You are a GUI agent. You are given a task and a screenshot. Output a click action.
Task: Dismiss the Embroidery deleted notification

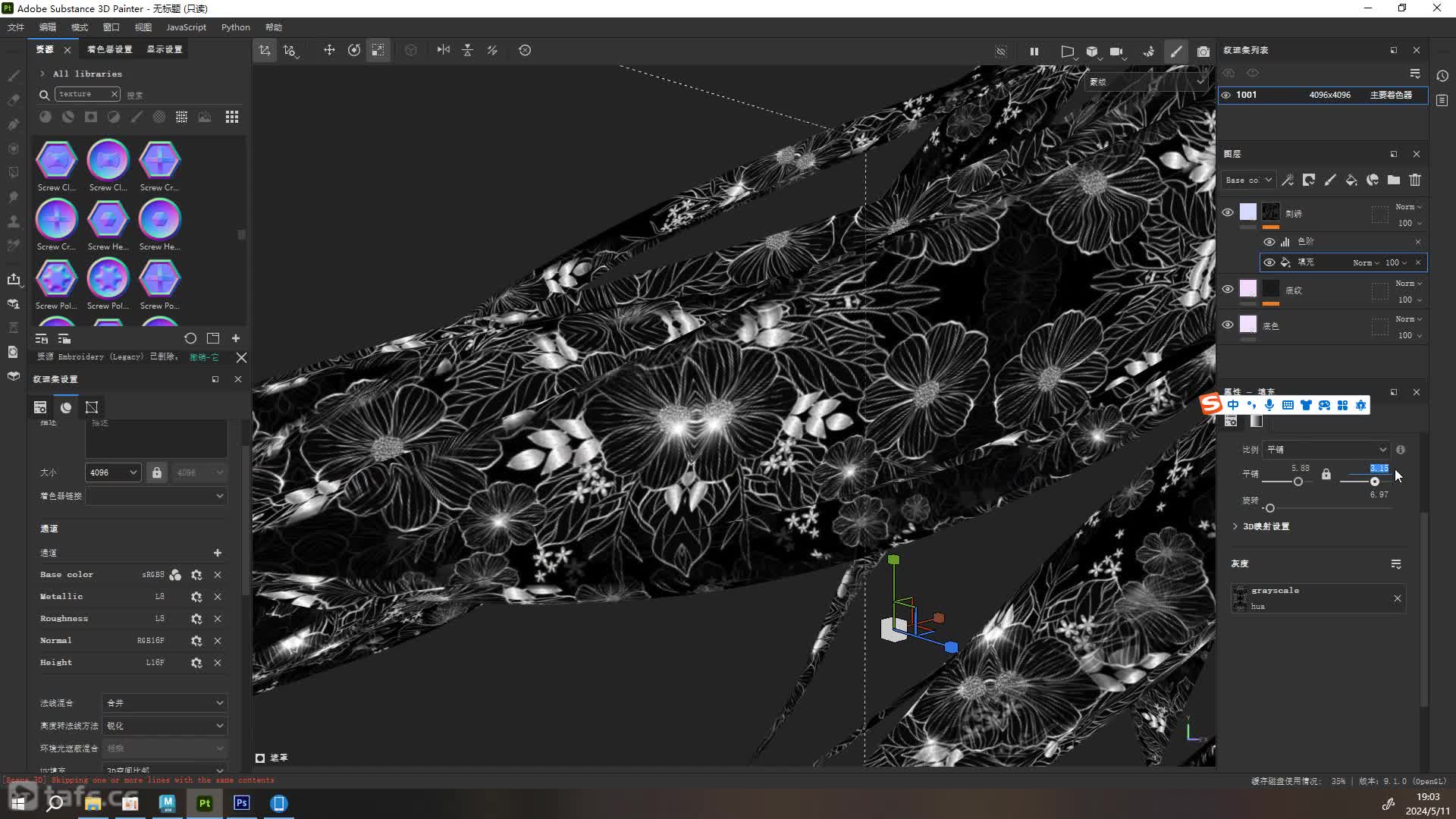pos(241,357)
